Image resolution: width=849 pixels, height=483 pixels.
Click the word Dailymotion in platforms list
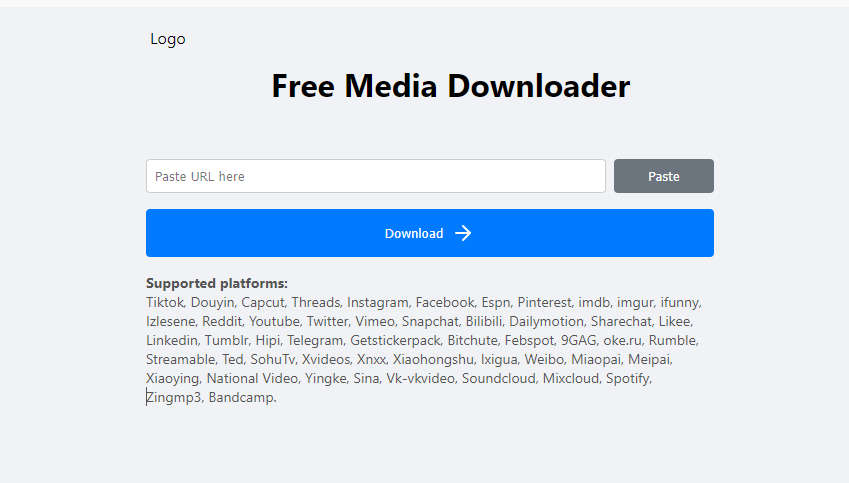(x=546, y=321)
